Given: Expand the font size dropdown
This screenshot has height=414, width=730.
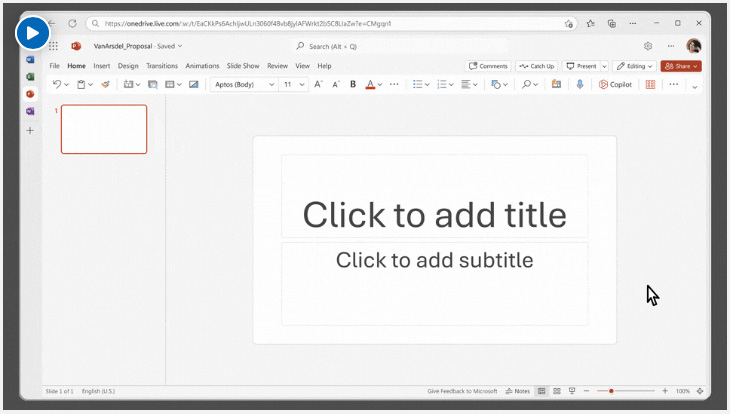Looking at the screenshot, I should (293, 85).
